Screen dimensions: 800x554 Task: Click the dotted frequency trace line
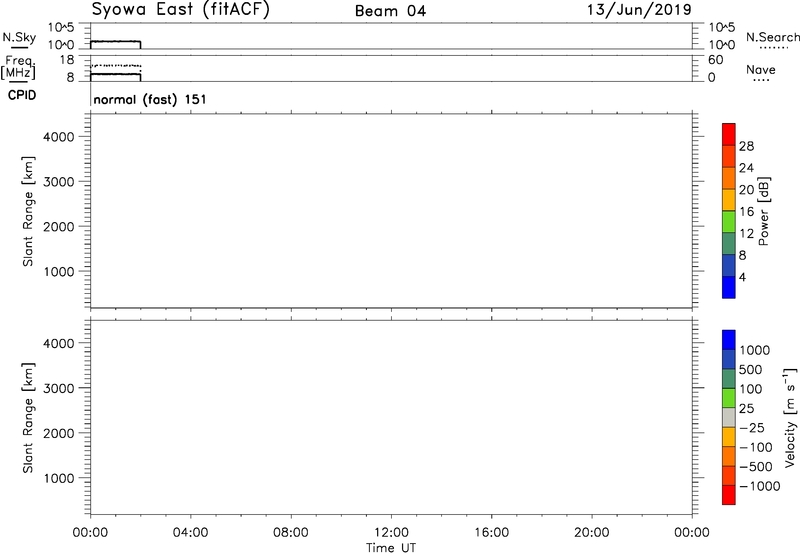click(x=115, y=66)
